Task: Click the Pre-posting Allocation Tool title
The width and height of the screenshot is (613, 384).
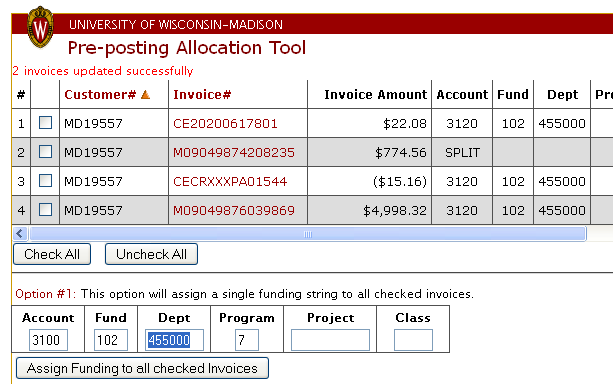Action: click(186, 48)
